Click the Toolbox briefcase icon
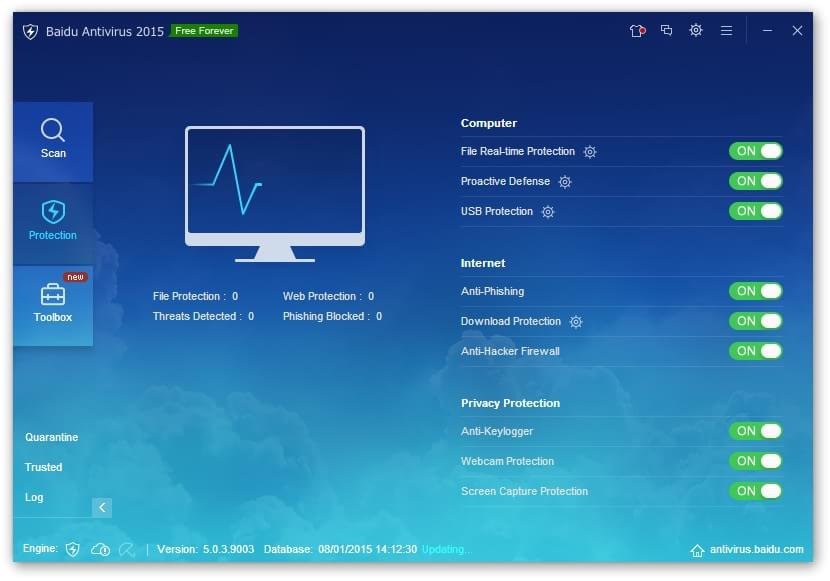Screen dimensions: 830x581 53,295
